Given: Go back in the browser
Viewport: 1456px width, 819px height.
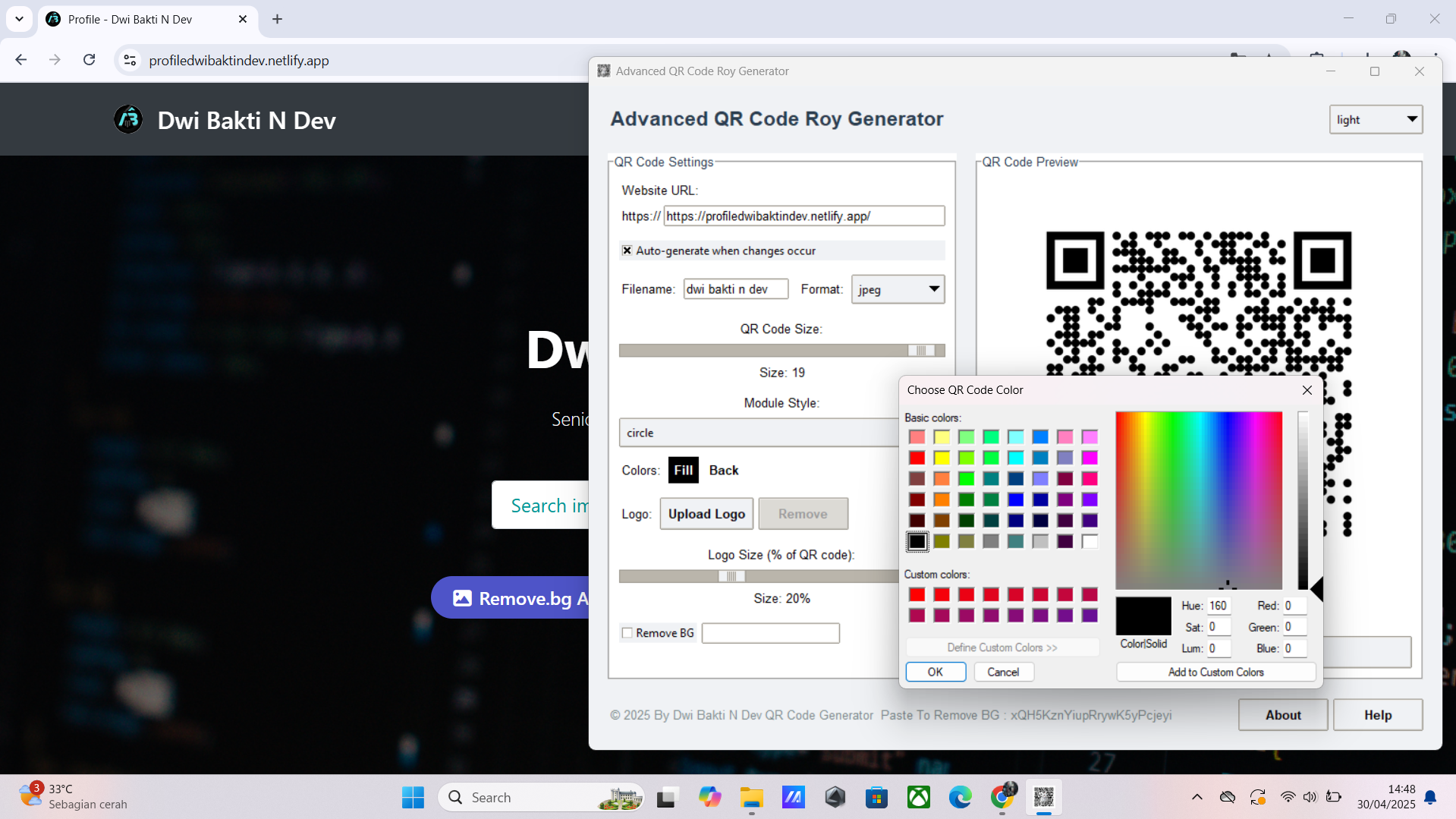Looking at the screenshot, I should (x=21, y=60).
